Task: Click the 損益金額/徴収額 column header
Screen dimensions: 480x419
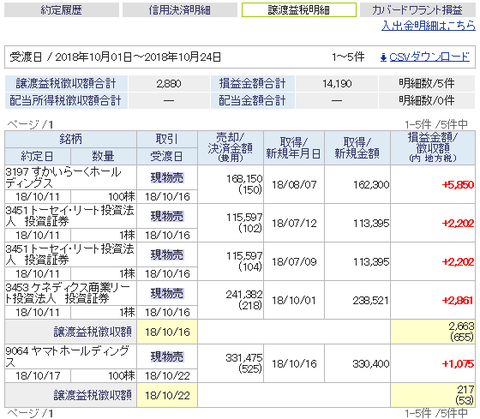Action: click(433, 148)
